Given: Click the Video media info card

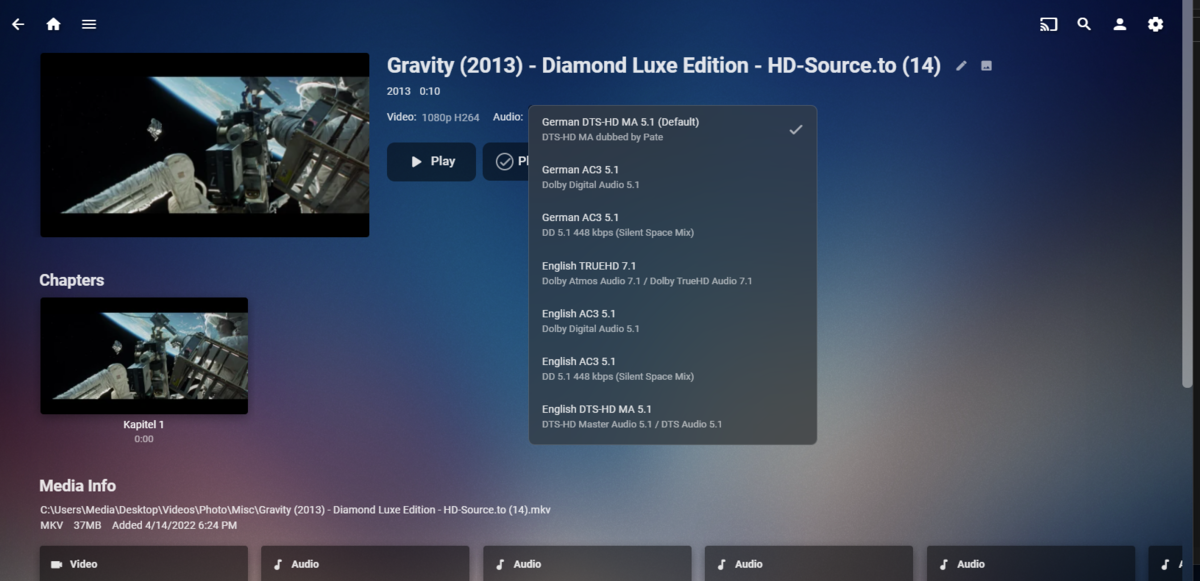Looking at the screenshot, I should coord(144,564).
